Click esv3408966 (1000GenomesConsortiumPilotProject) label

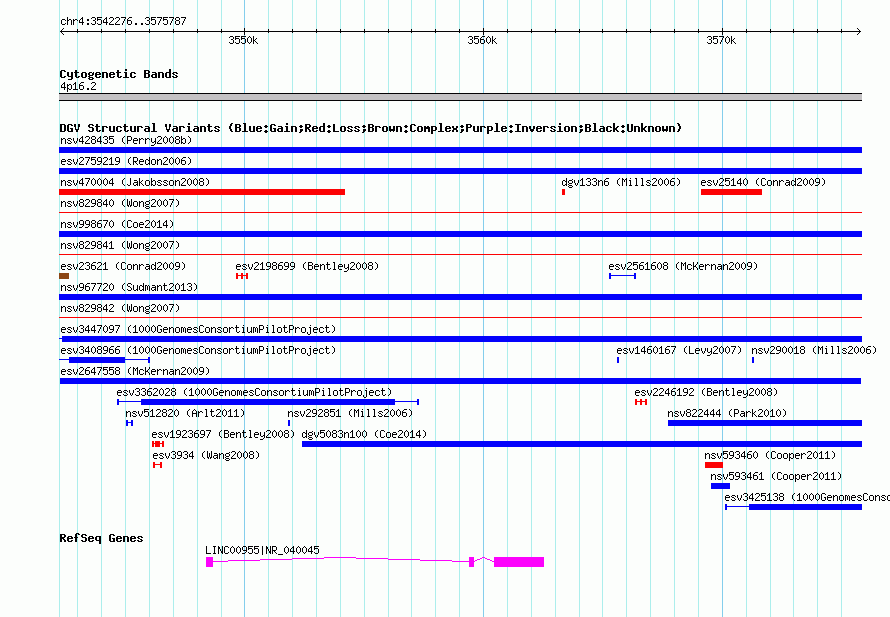[198, 350]
